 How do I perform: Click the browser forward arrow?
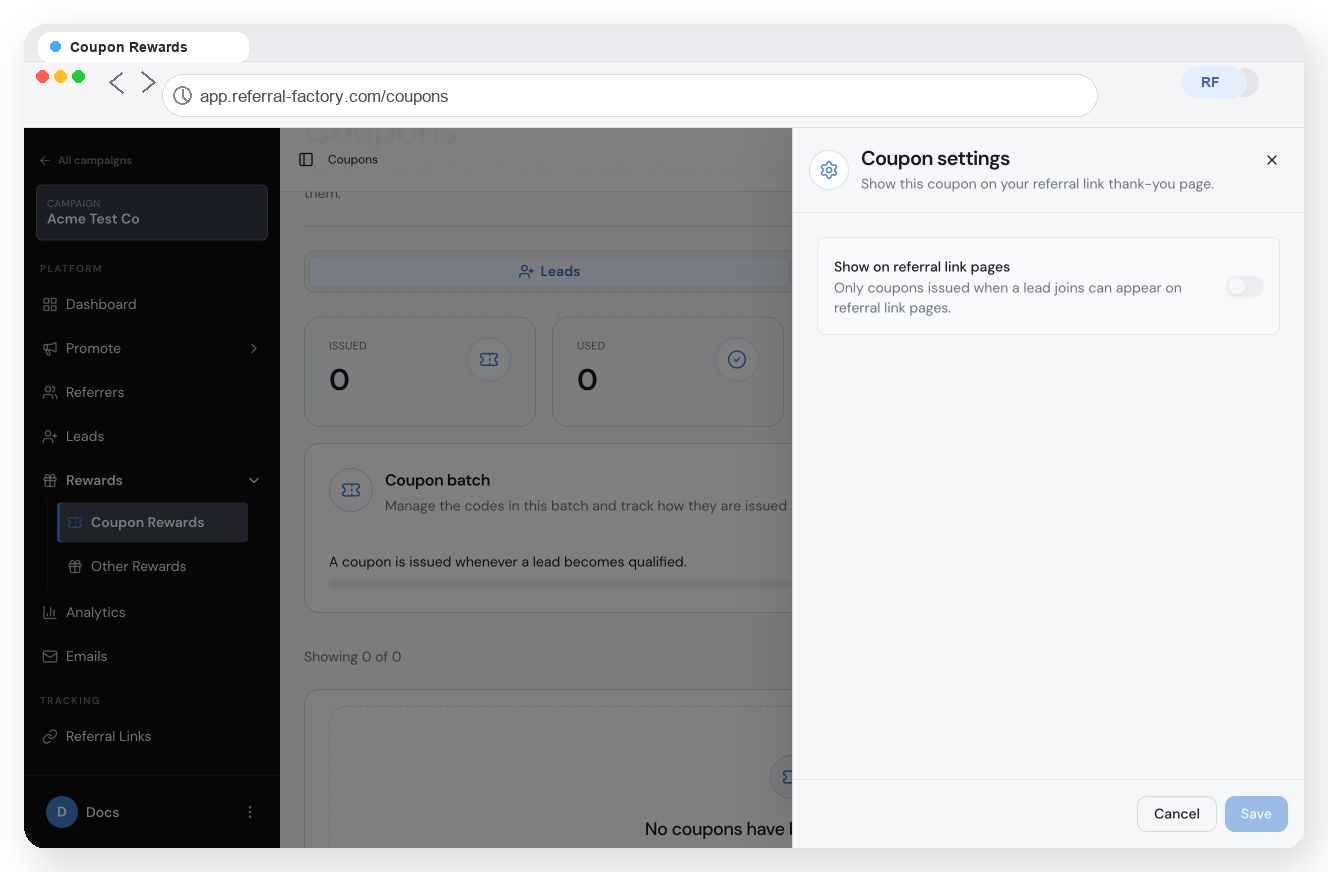[x=148, y=83]
